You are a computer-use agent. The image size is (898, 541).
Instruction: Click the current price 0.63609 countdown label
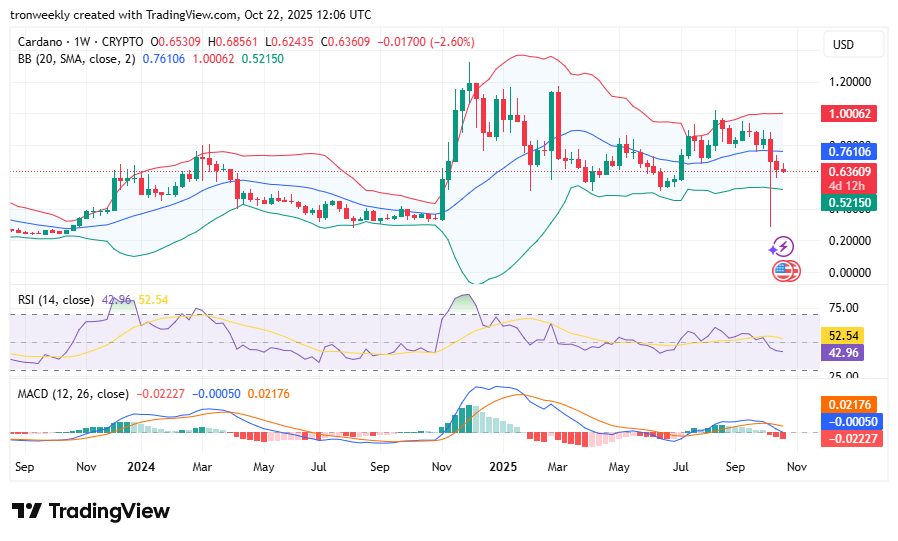848,177
